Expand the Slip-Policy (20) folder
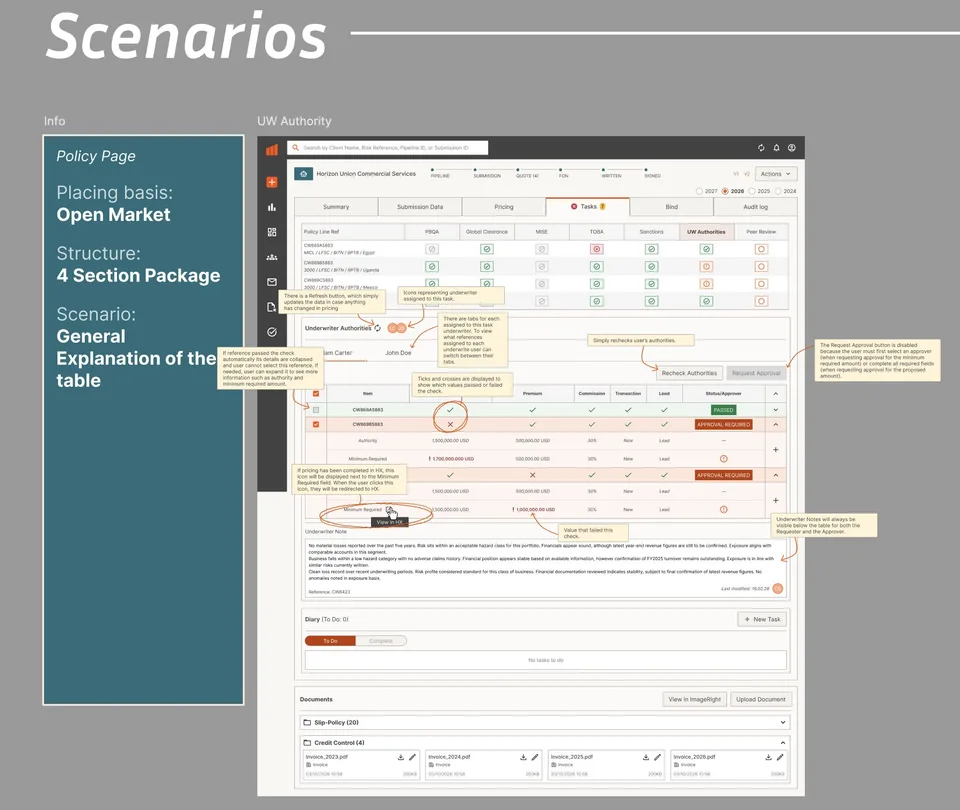The width and height of the screenshot is (960, 810). [x=782, y=722]
